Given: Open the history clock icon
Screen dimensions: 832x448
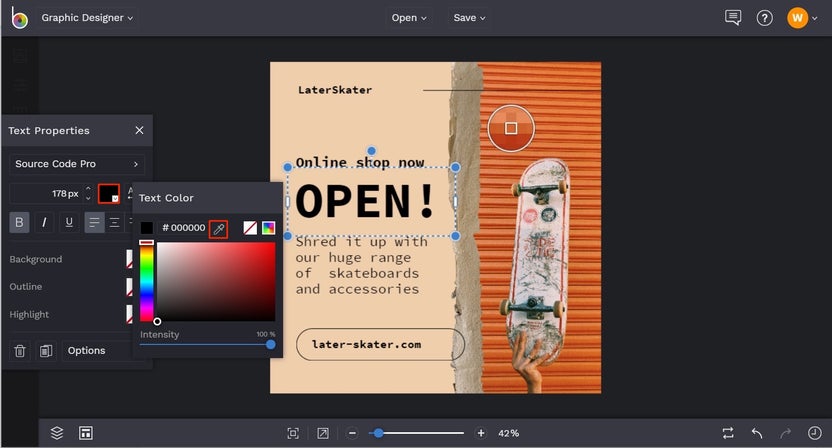Looking at the screenshot, I should (814, 433).
